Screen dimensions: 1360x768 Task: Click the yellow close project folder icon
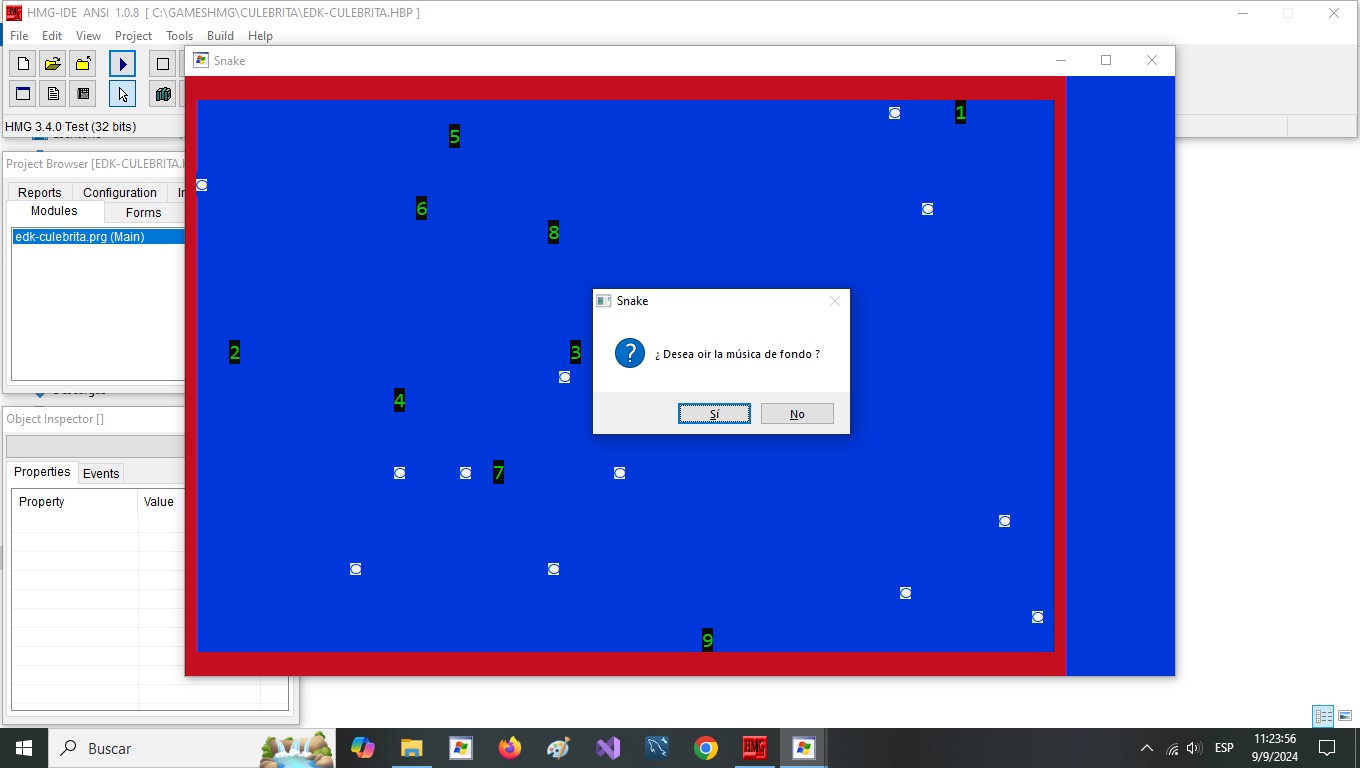tap(83, 64)
